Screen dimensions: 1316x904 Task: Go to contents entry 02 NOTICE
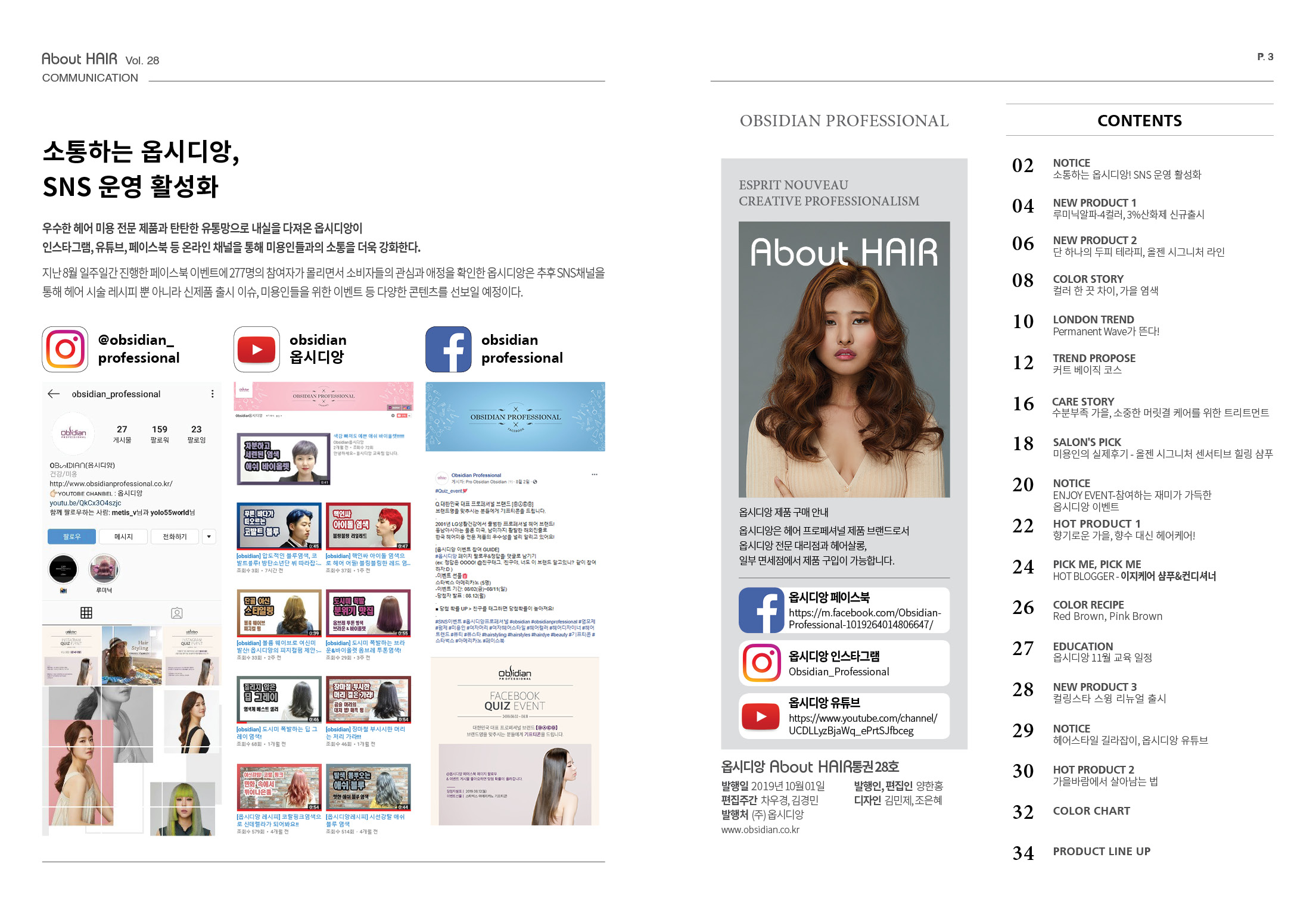(1107, 168)
